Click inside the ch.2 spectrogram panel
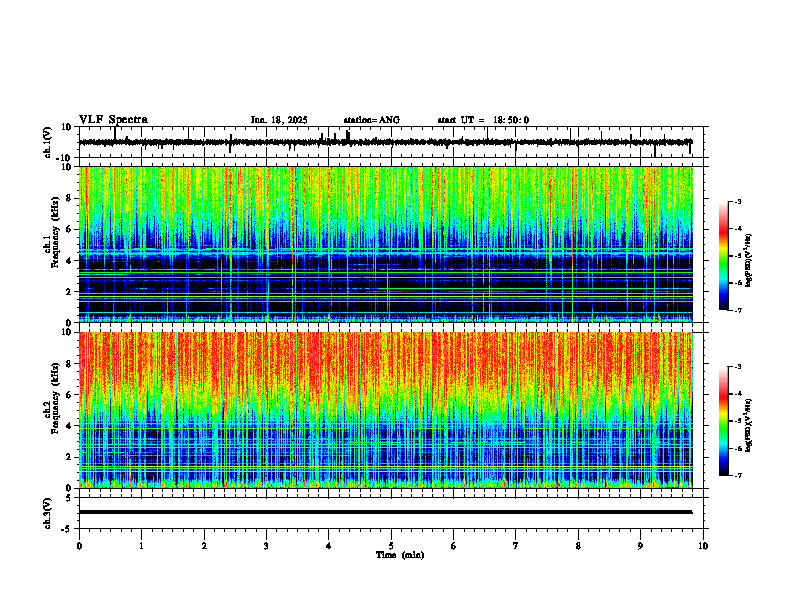The image size is (792, 612). coord(385,410)
